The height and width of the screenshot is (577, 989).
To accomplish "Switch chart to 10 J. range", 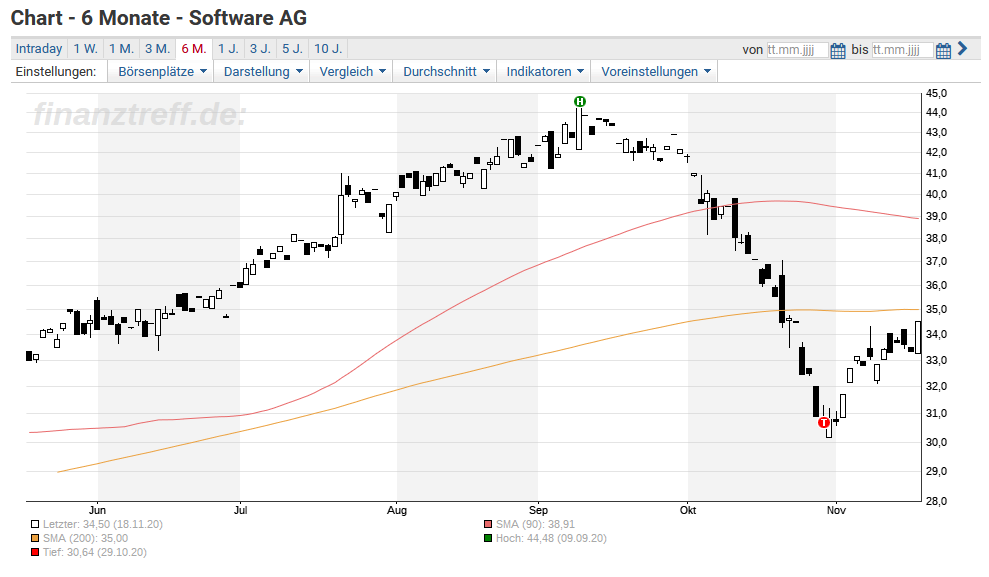I will click(328, 49).
